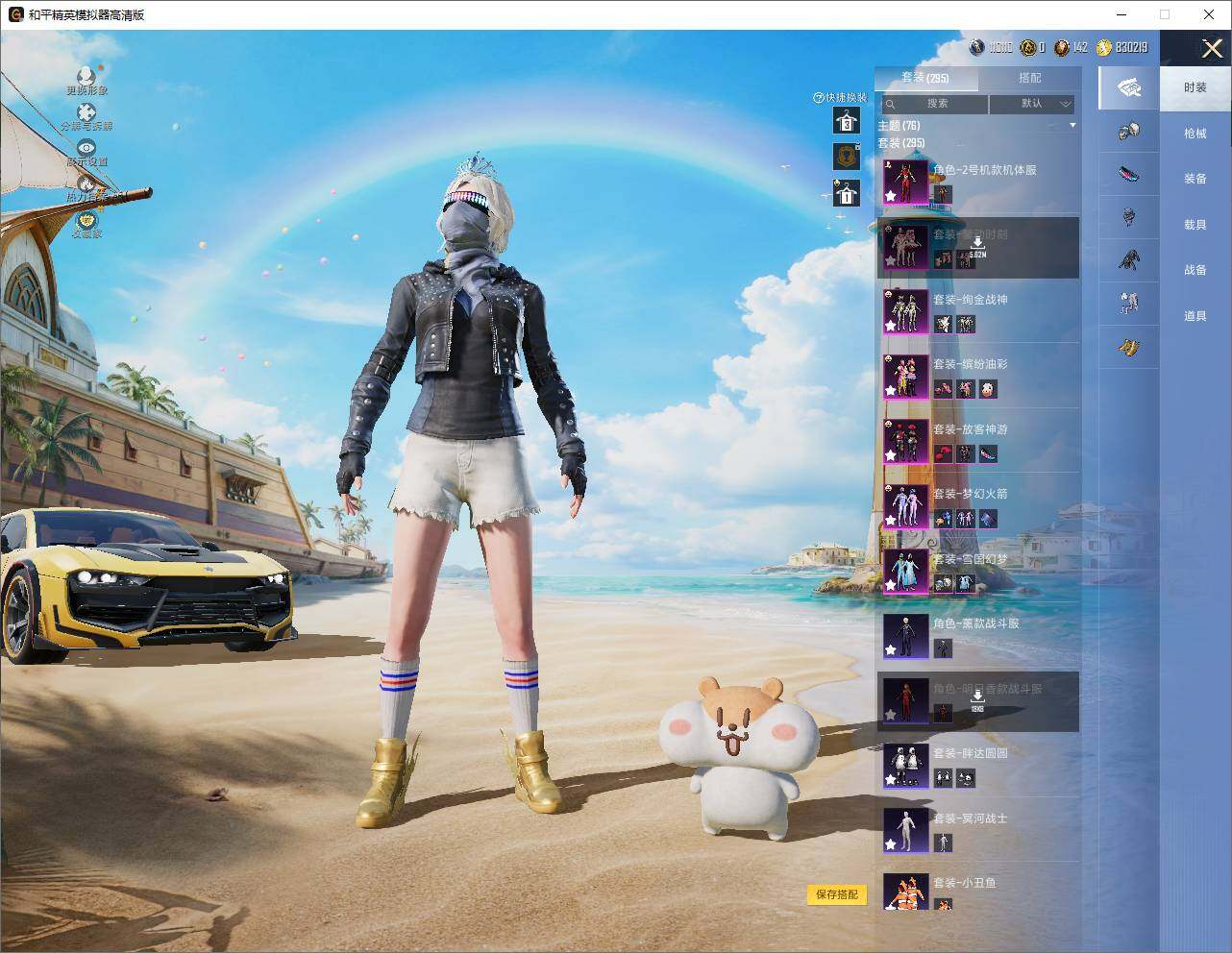Toggle favorite star on 角色-2号机款机体服
The height and width of the screenshot is (953, 1232).
point(891,196)
